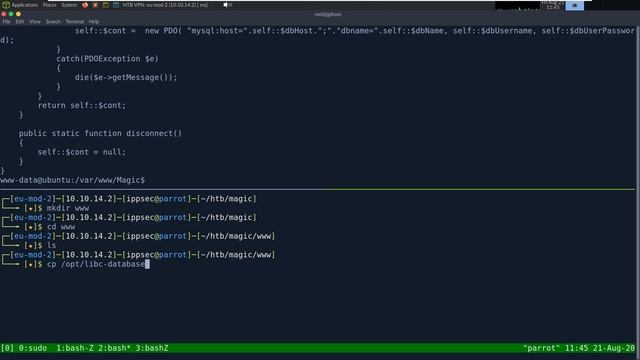Select tmux window 3:bashZ in status bar
The height and width of the screenshot is (360, 640).
click(152, 348)
